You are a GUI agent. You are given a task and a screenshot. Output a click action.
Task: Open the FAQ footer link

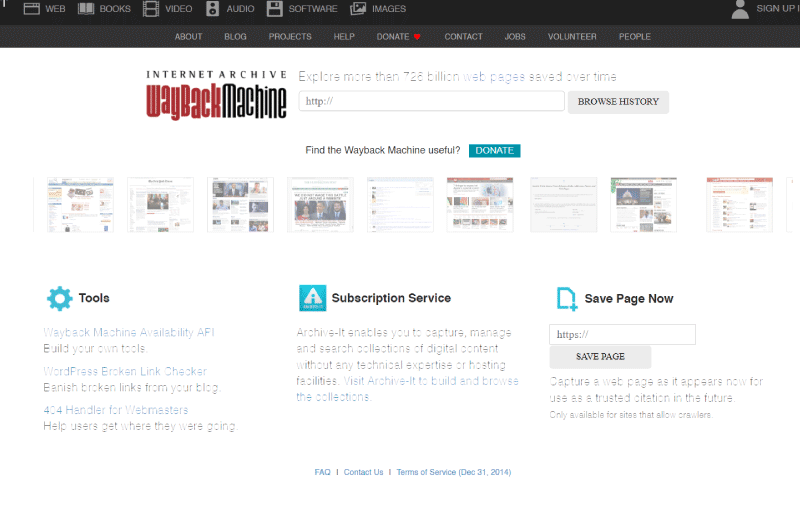click(322, 472)
